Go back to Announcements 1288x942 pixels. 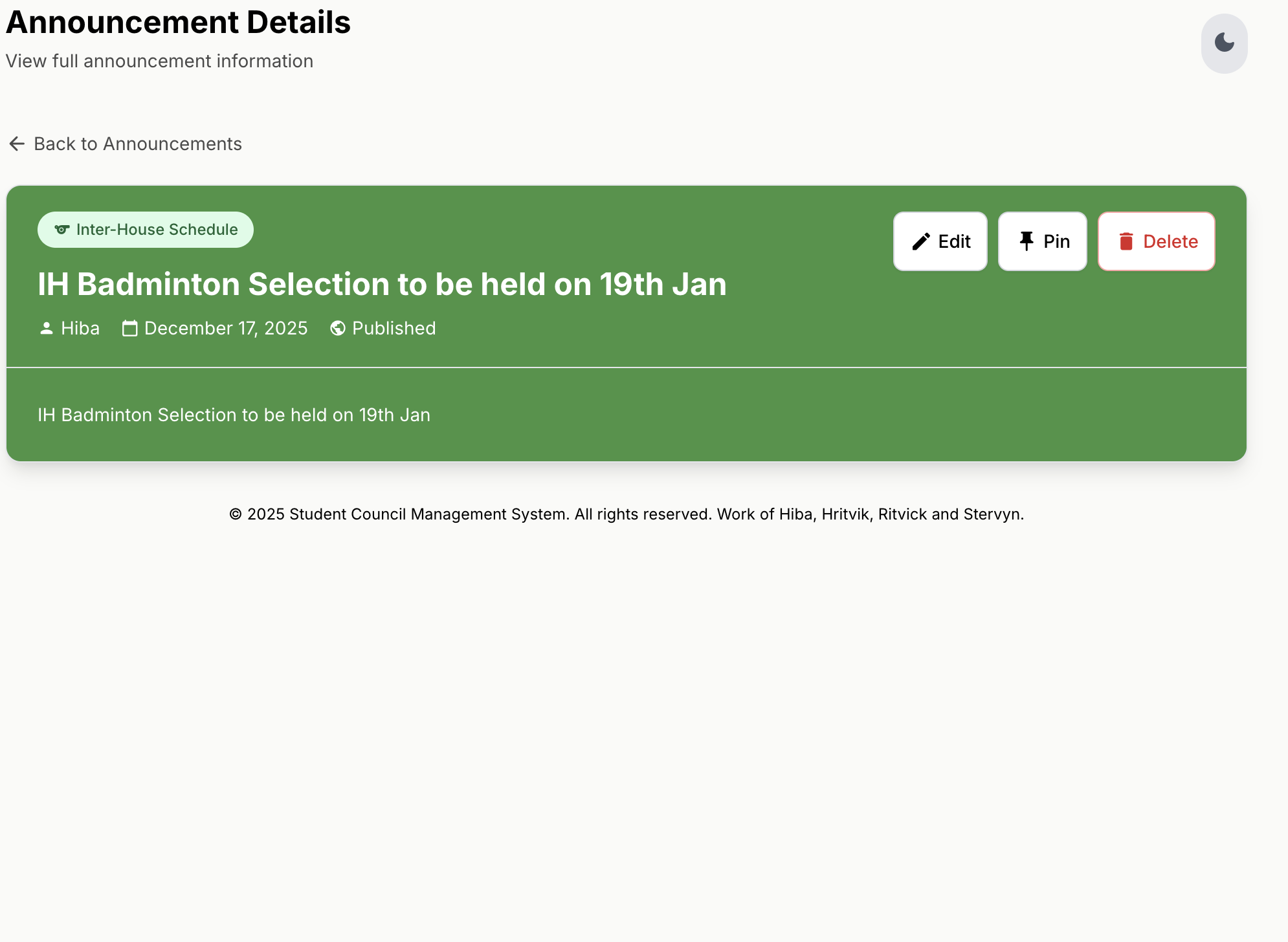(x=137, y=144)
